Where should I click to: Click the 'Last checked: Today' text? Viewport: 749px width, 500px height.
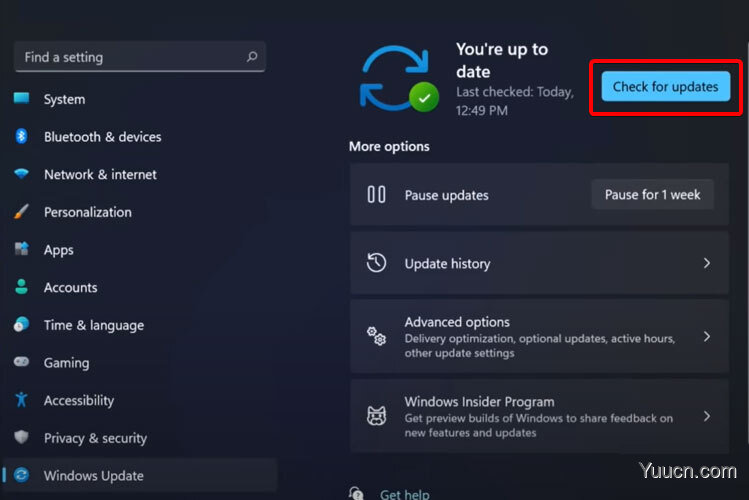pyautogui.click(x=515, y=101)
